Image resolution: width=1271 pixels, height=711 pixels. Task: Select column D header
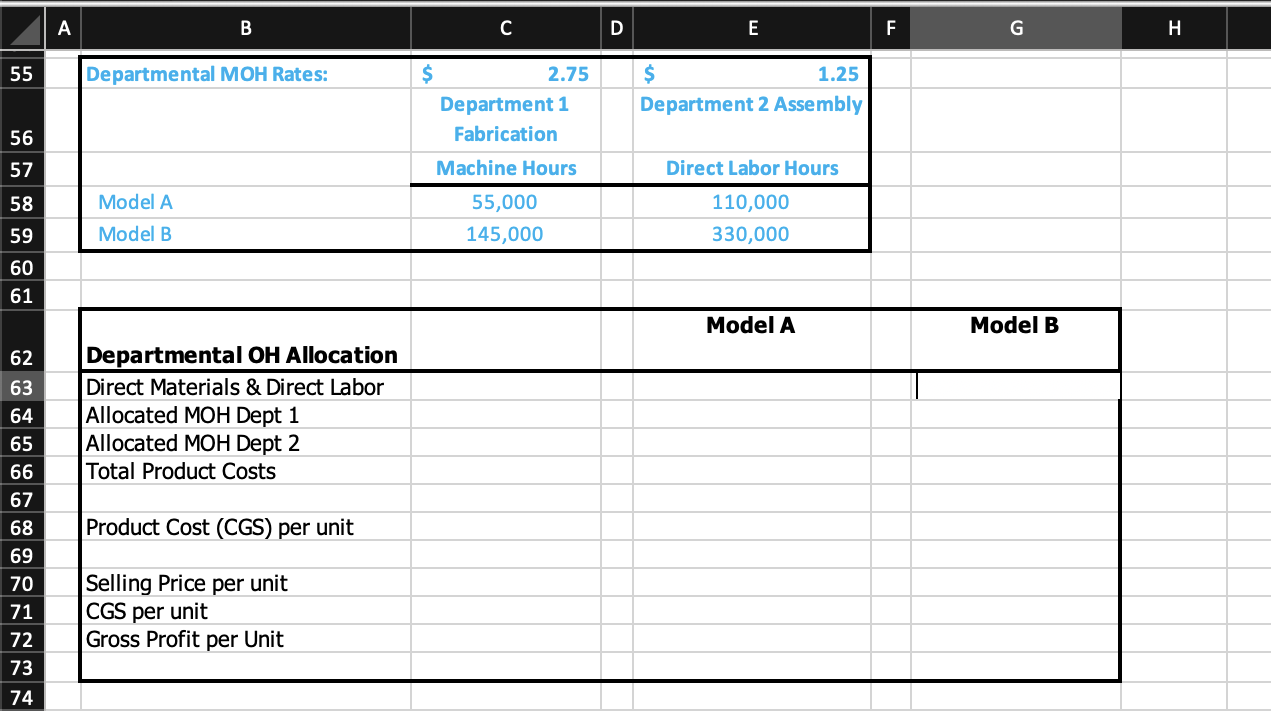[615, 30]
